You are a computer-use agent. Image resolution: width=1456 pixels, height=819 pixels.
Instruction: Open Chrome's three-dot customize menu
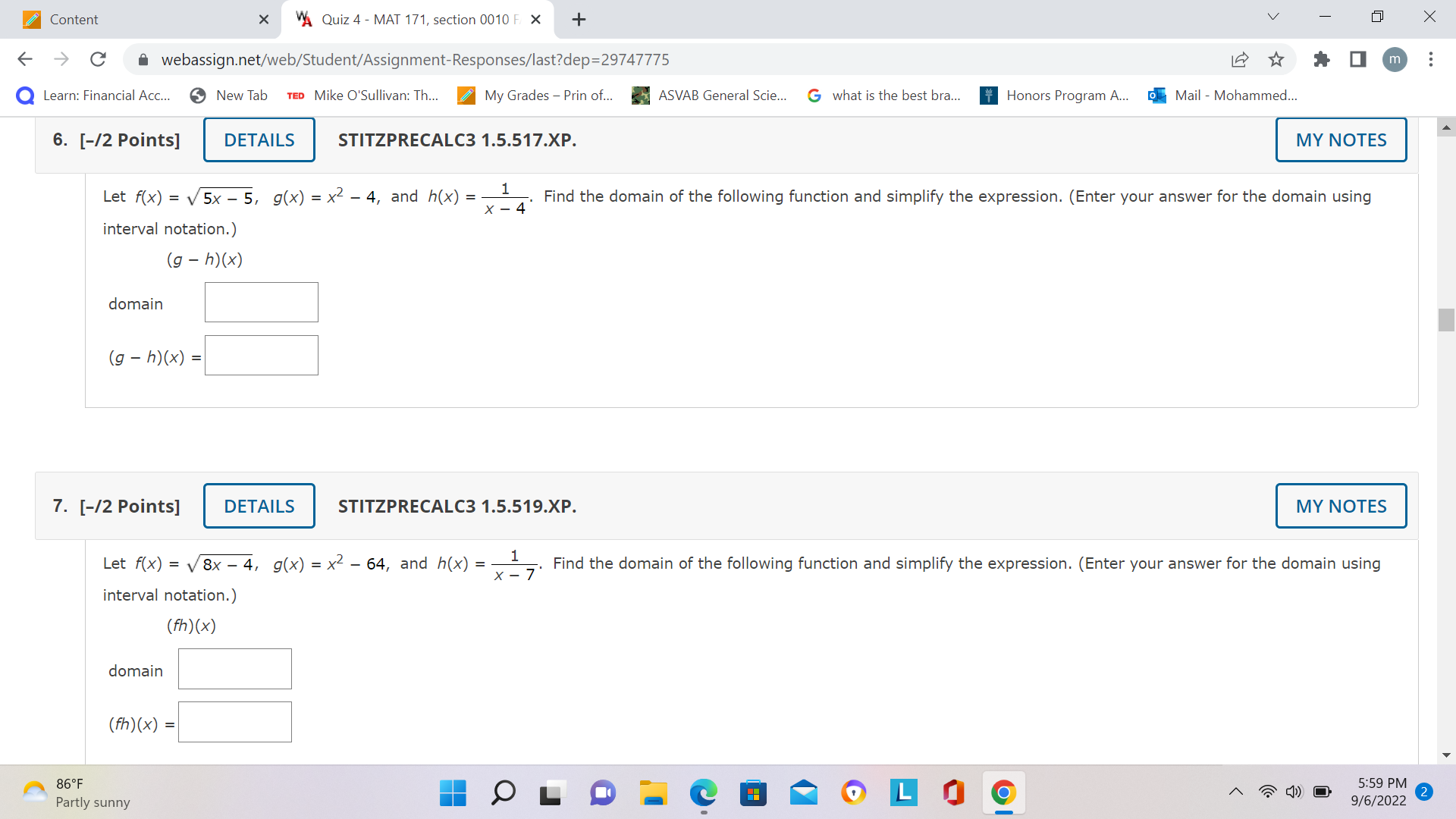coord(1432,60)
